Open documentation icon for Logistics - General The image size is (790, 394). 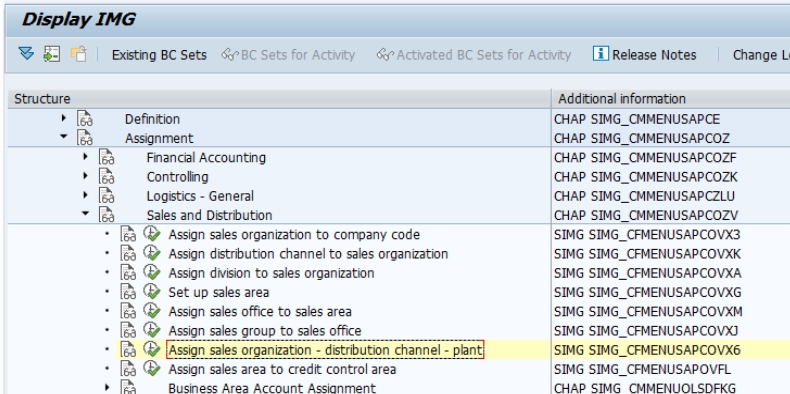pyautogui.click(x=107, y=195)
